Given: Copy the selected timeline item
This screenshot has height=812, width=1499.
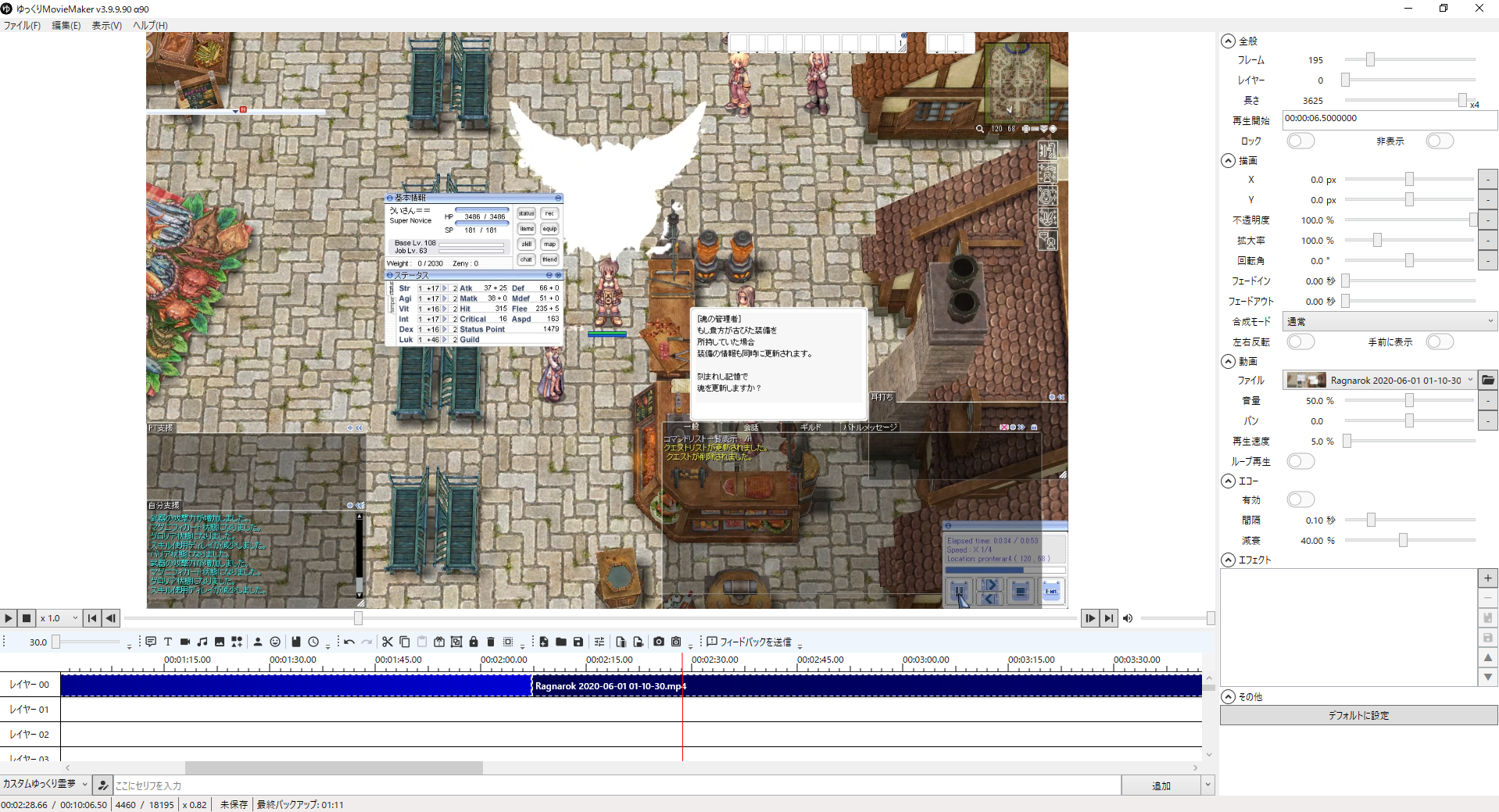Looking at the screenshot, I should coord(405,642).
